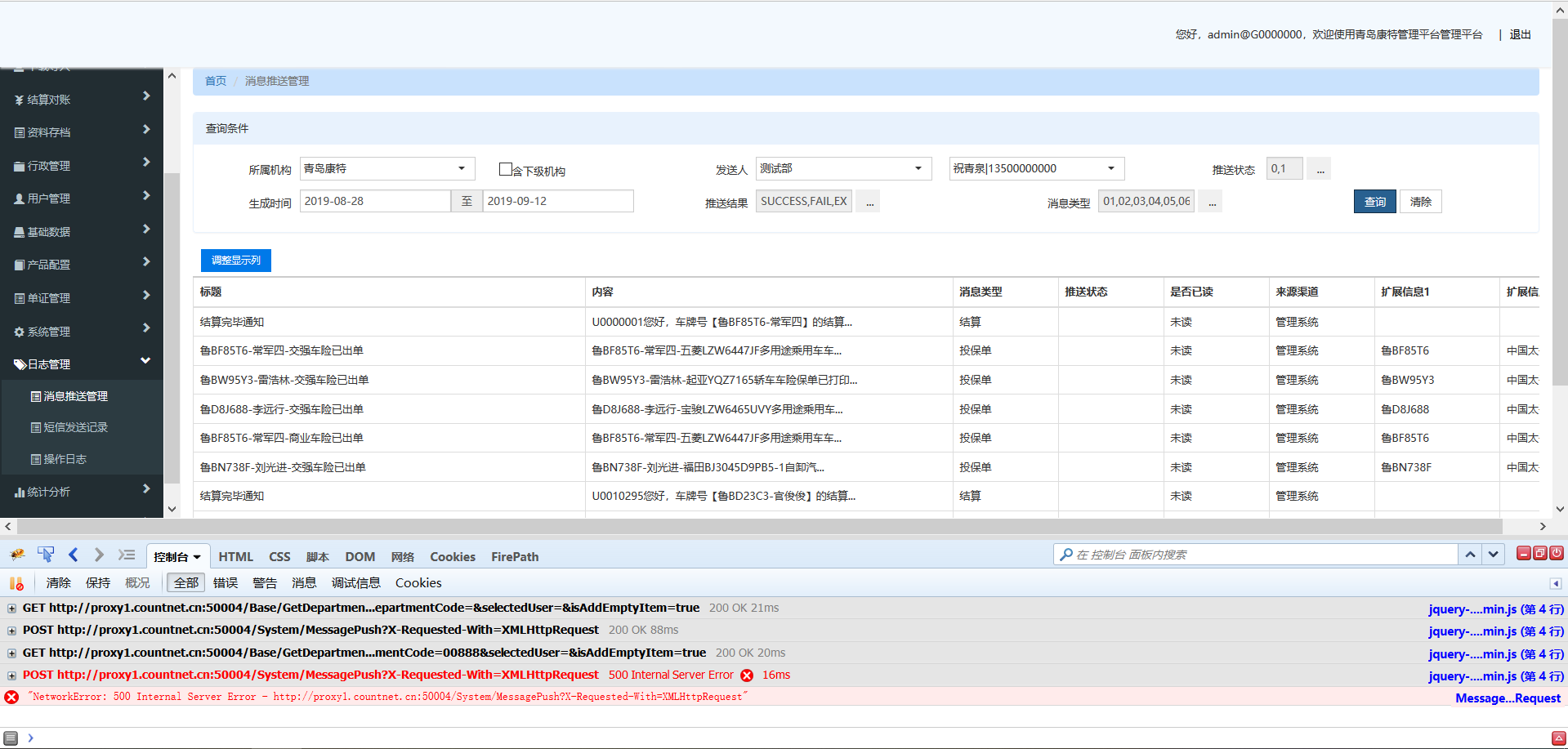1568x749 pixels.
Task: Open the 所属机构 dropdown showing 青岛康特
Action: point(386,169)
